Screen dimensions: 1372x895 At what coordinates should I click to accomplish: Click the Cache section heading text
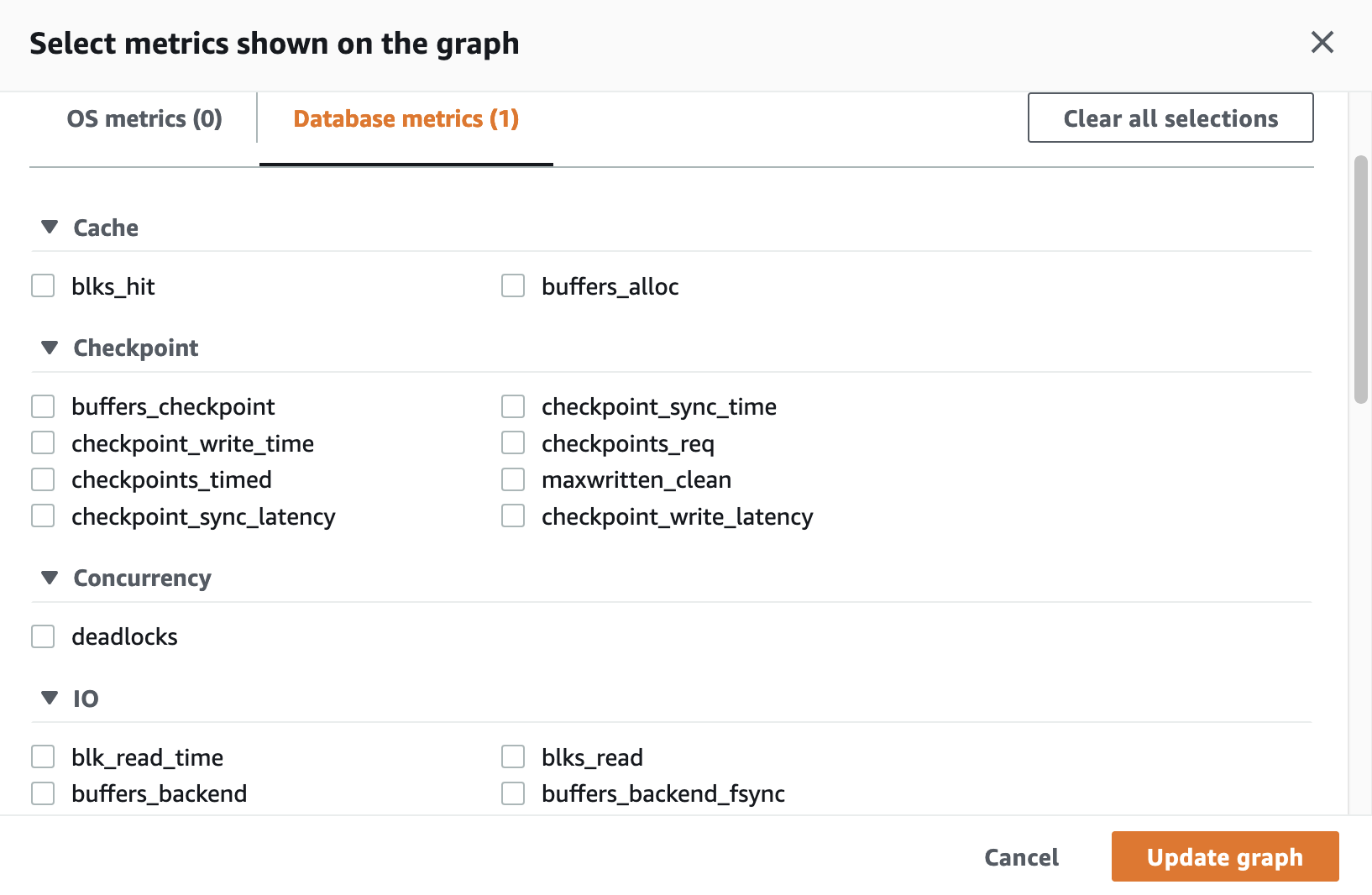pyautogui.click(x=106, y=228)
